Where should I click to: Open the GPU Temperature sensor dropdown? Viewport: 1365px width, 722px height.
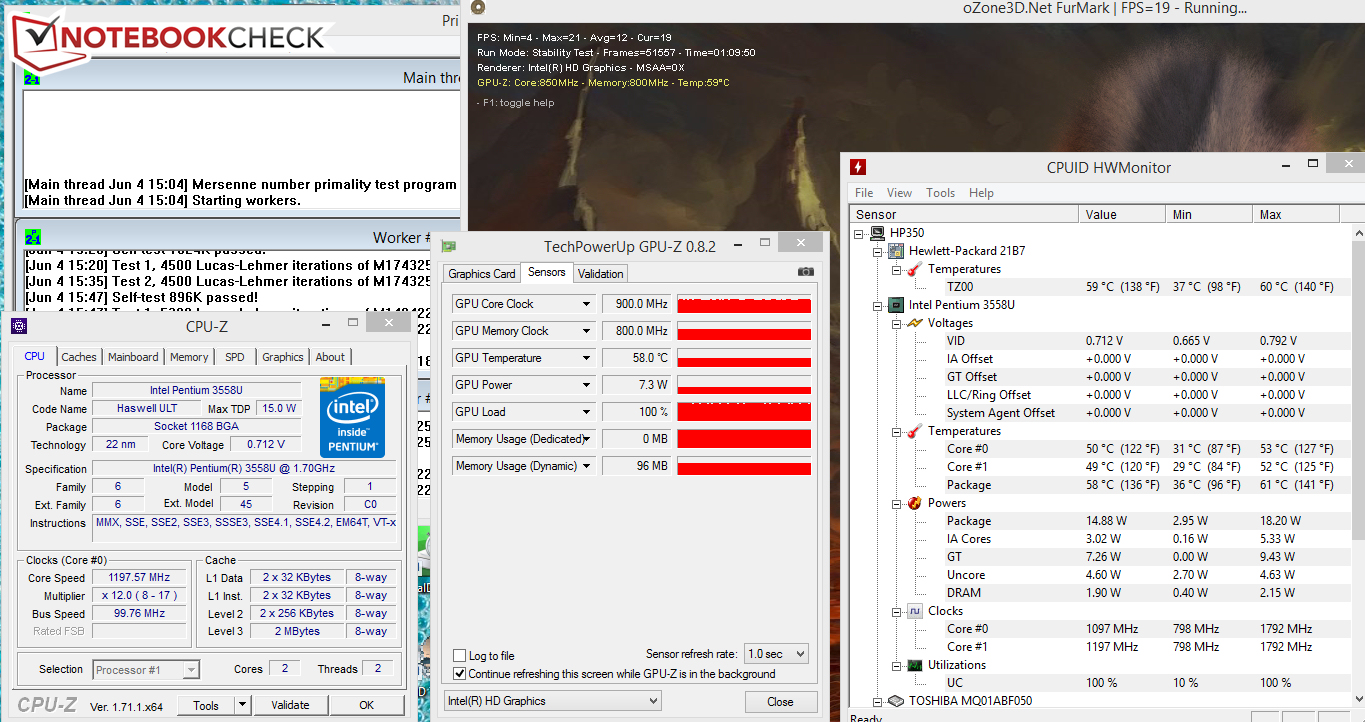(x=587, y=358)
